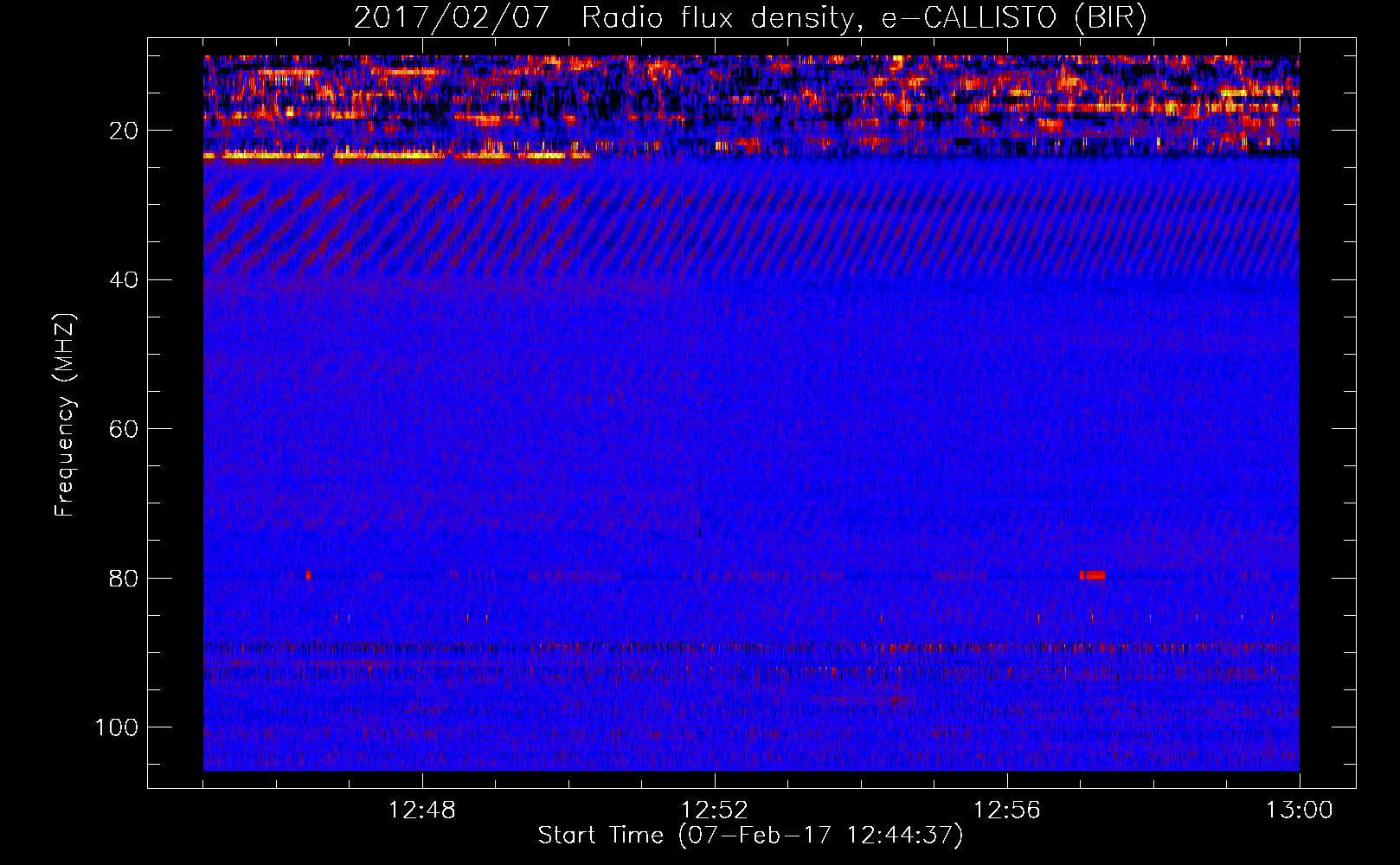Click the 100 frequency tick label
1400x865 pixels.
(x=117, y=727)
